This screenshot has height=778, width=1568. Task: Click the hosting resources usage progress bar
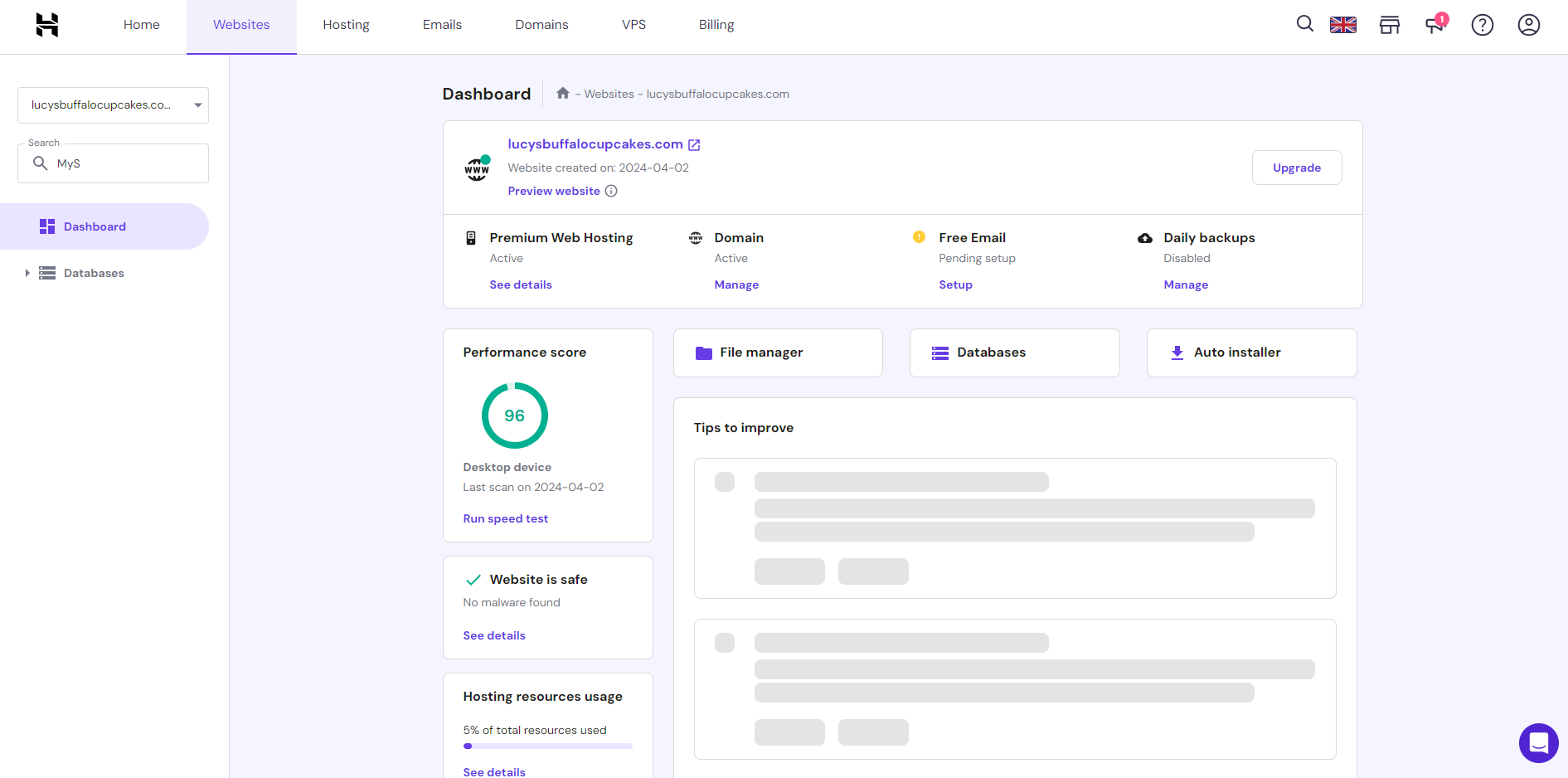pyautogui.click(x=547, y=746)
